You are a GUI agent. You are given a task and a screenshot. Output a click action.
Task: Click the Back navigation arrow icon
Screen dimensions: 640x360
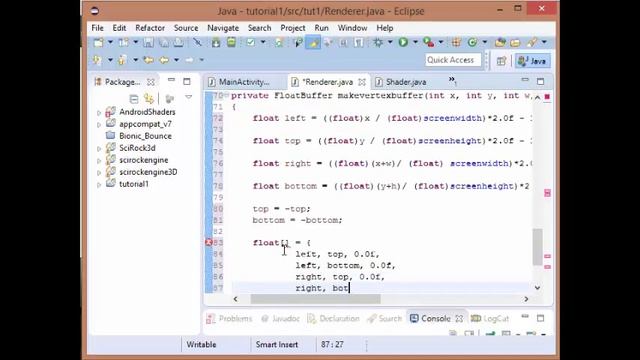click(164, 60)
